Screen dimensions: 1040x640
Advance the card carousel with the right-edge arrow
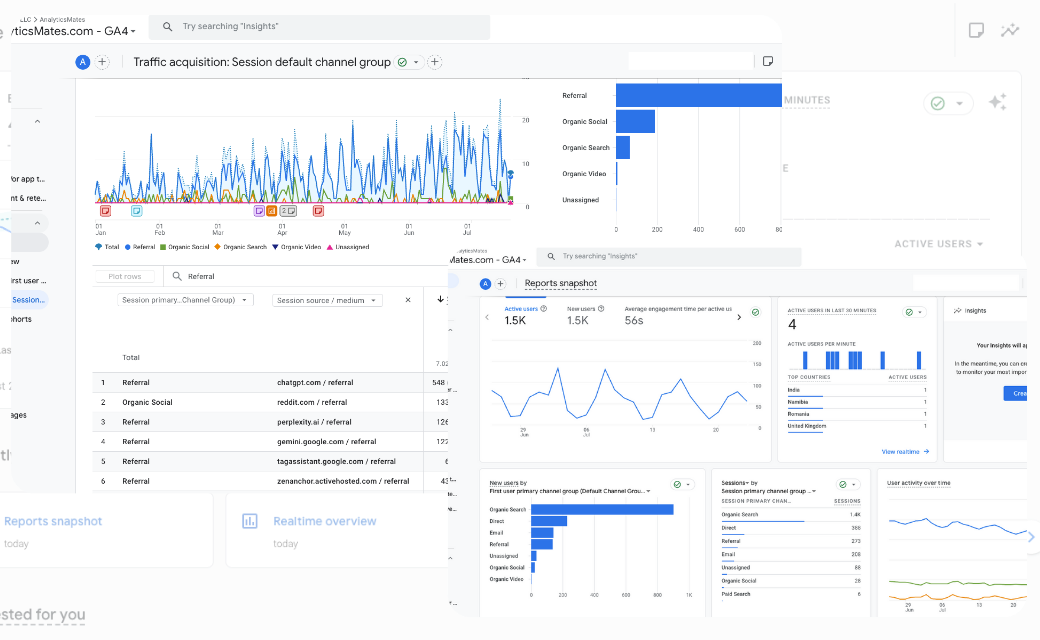pyautogui.click(x=1031, y=537)
